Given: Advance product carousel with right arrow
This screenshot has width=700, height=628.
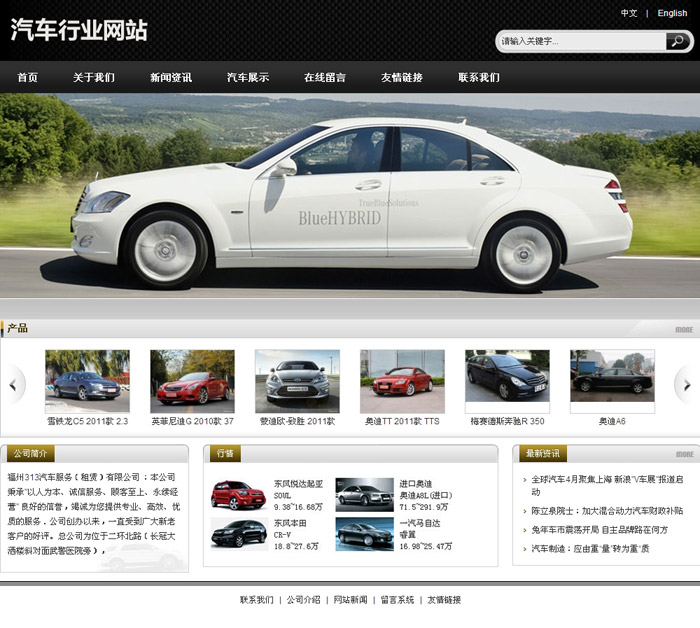Looking at the screenshot, I should tap(685, 384).
